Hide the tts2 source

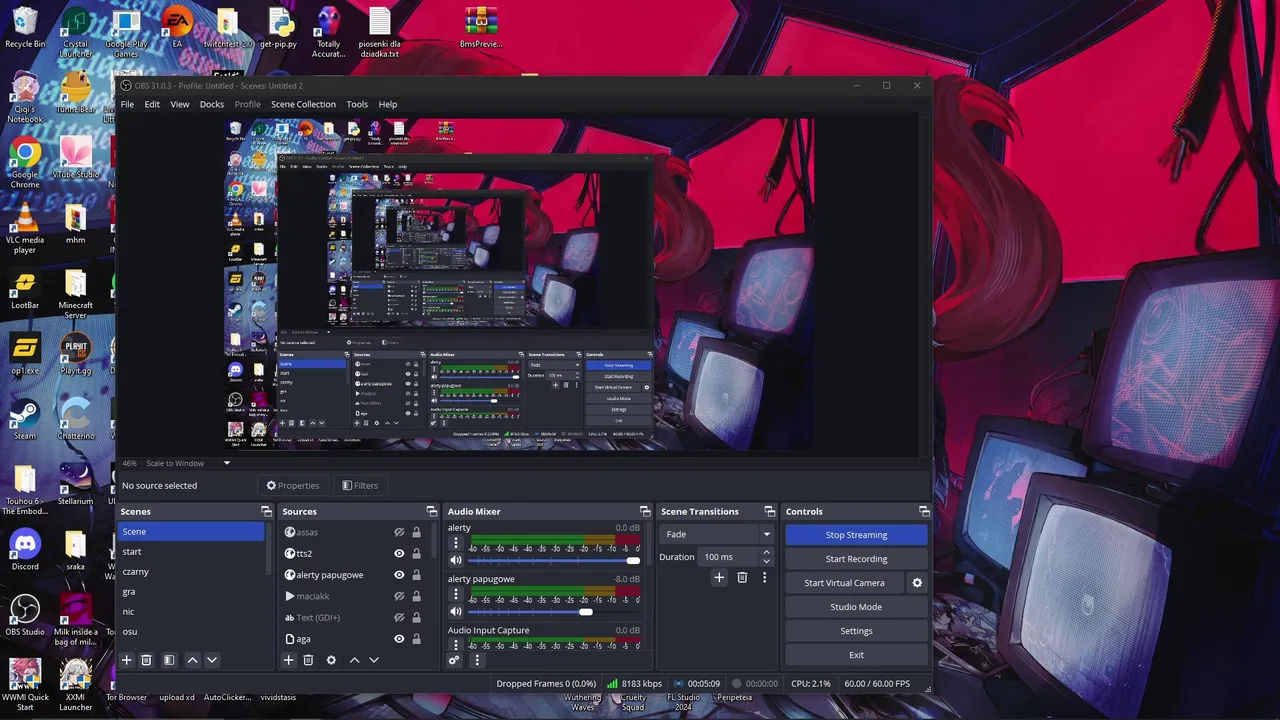coord(399,553)
